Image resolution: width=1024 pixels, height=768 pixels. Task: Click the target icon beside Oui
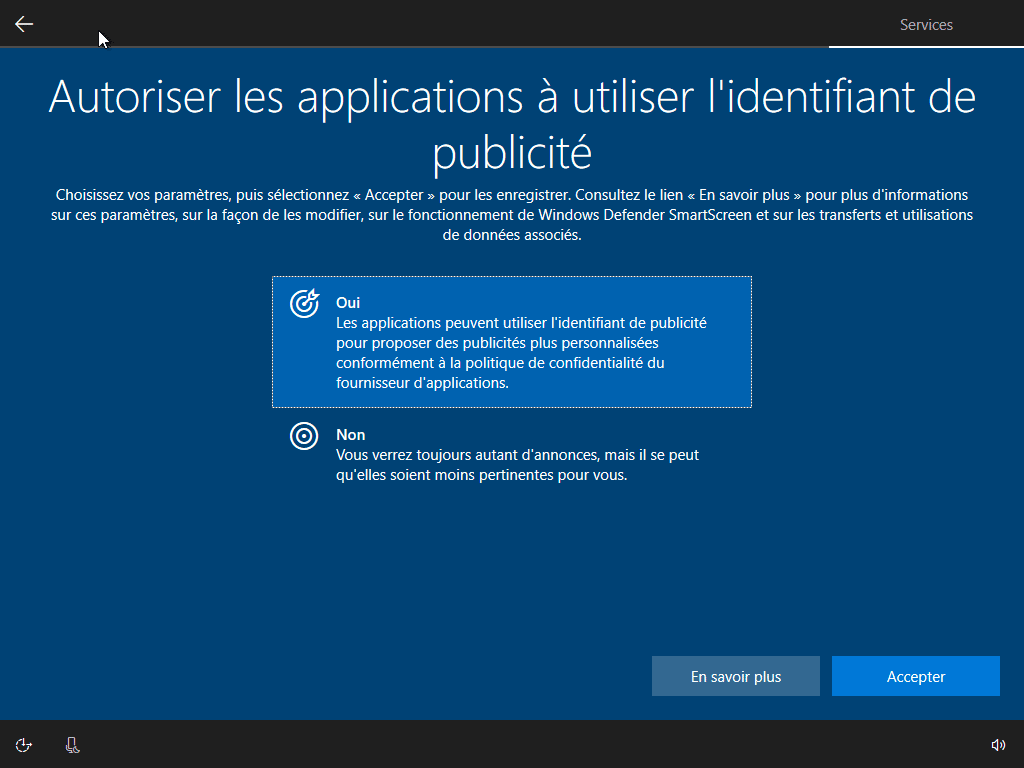[304, 303]
